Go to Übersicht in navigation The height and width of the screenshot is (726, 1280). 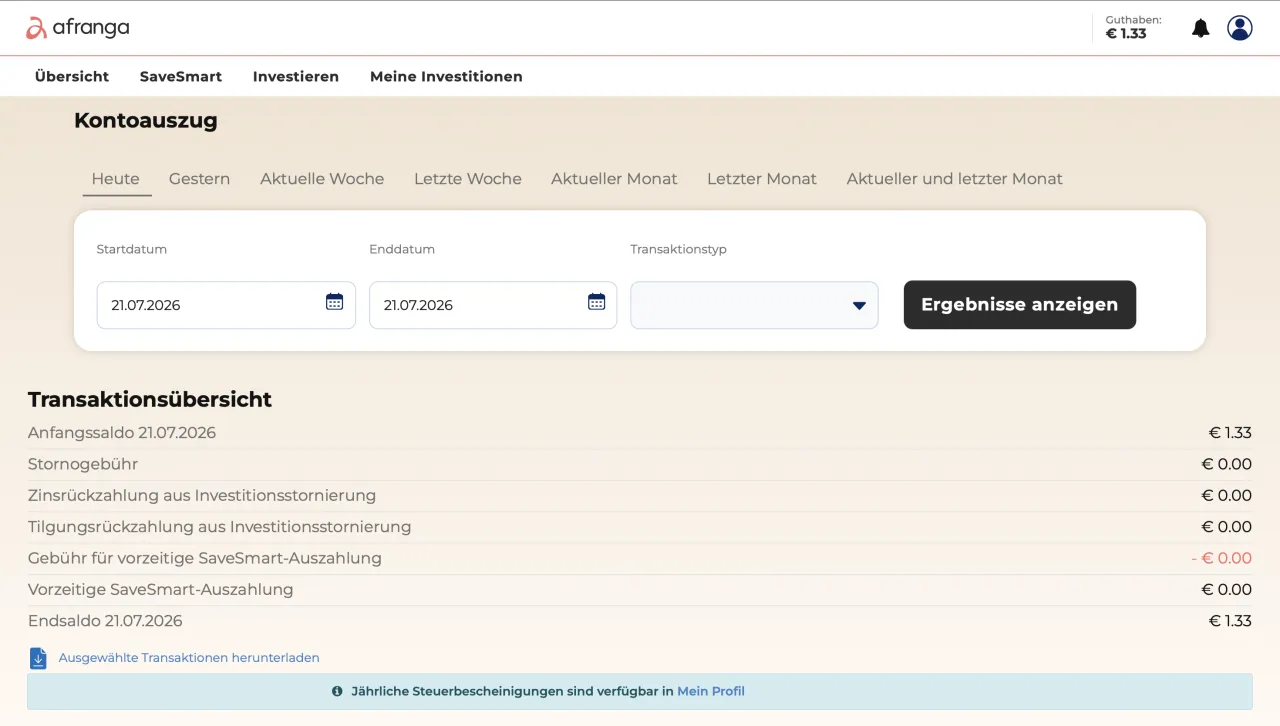72,76
